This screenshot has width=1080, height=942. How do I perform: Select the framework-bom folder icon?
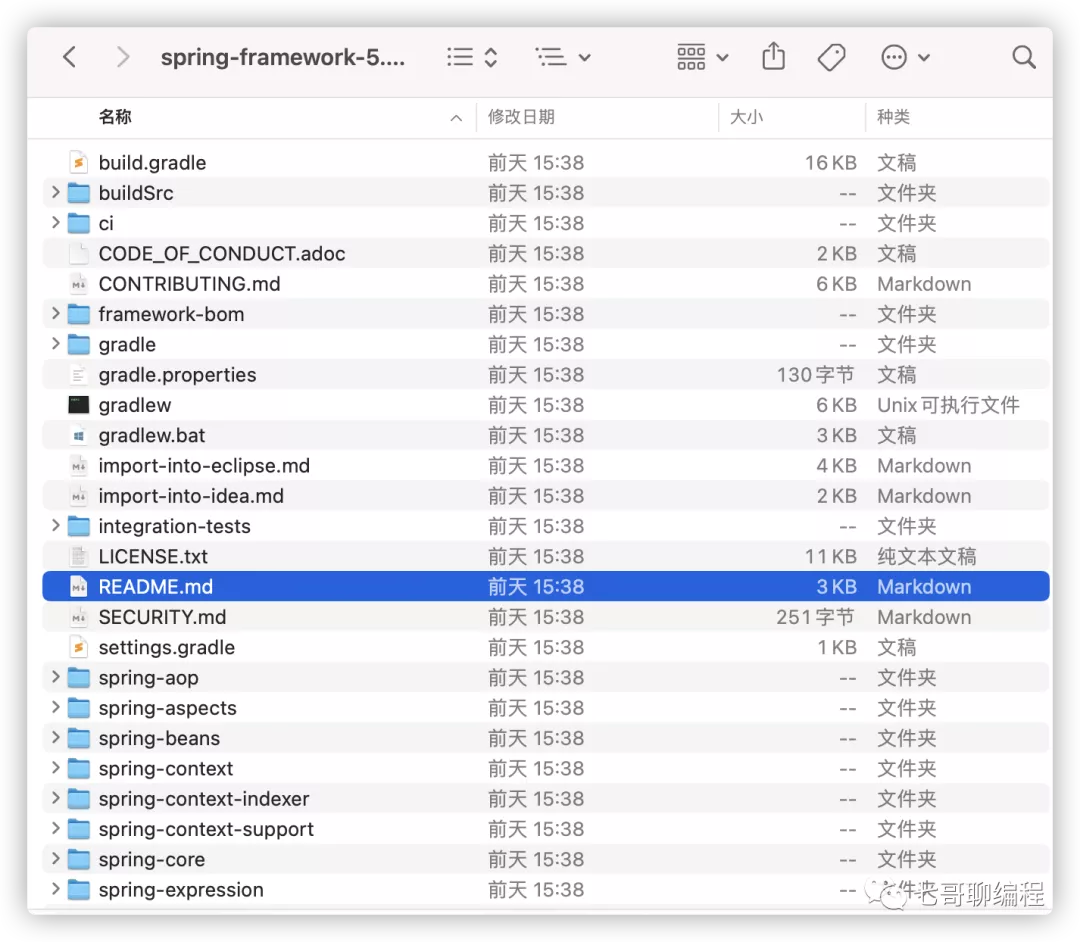[79, 314]
